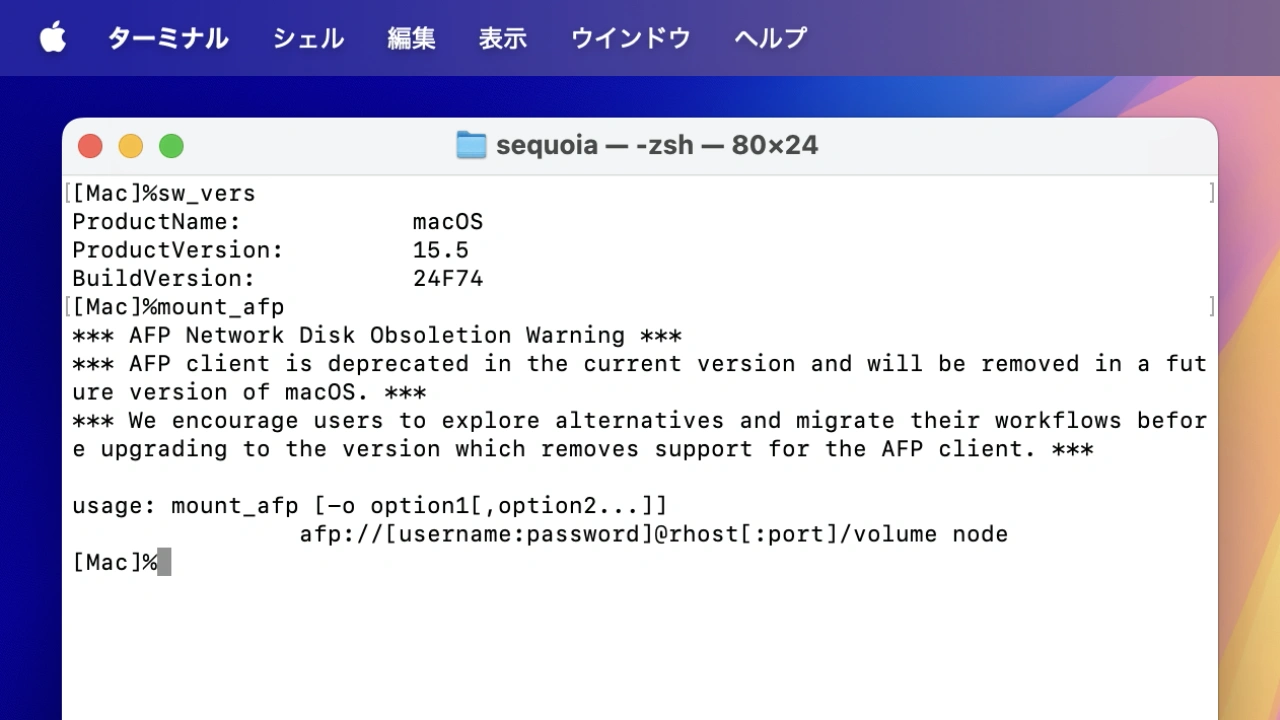Image resolution: width=1280 pixels, height=720 pixels.
Task: Click the right bracket mark on mount_afp line
Action: click(x=1213, y=307)
